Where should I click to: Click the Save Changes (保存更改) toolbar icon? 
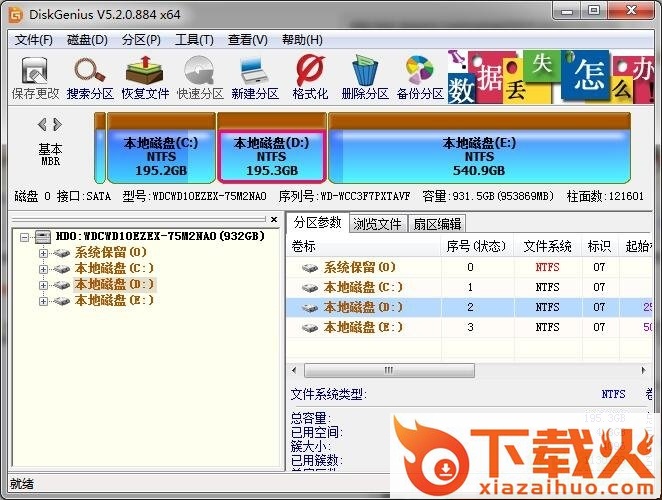click(35, 78)
